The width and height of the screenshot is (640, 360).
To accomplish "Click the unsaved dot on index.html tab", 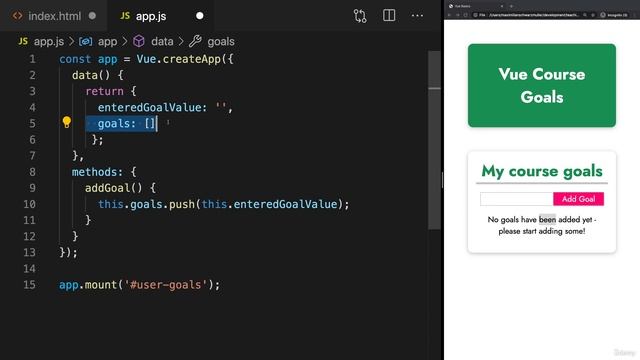I will click(x=92, y=16).
